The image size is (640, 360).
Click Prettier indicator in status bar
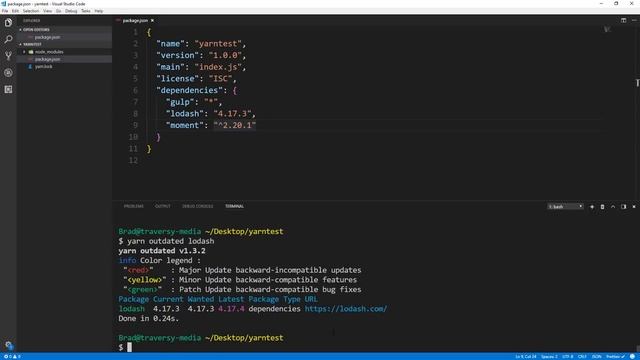tap(616, 357)
